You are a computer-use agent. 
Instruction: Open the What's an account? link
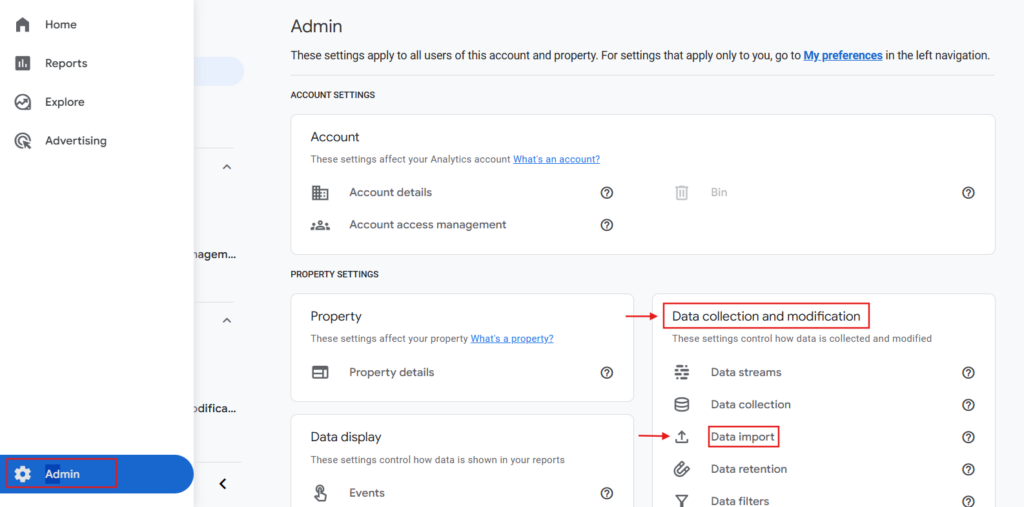click(x=556, y=159)
